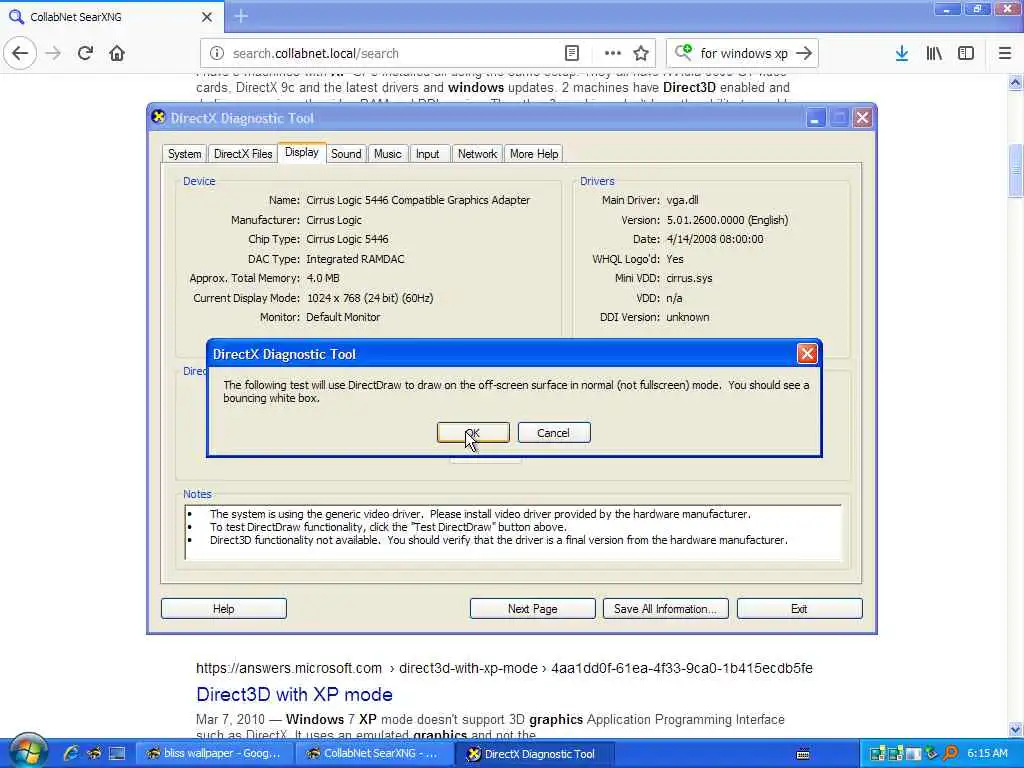The image size is (1024, 768).
Task: Open the More Help tab
Action: tap(534, 153)
